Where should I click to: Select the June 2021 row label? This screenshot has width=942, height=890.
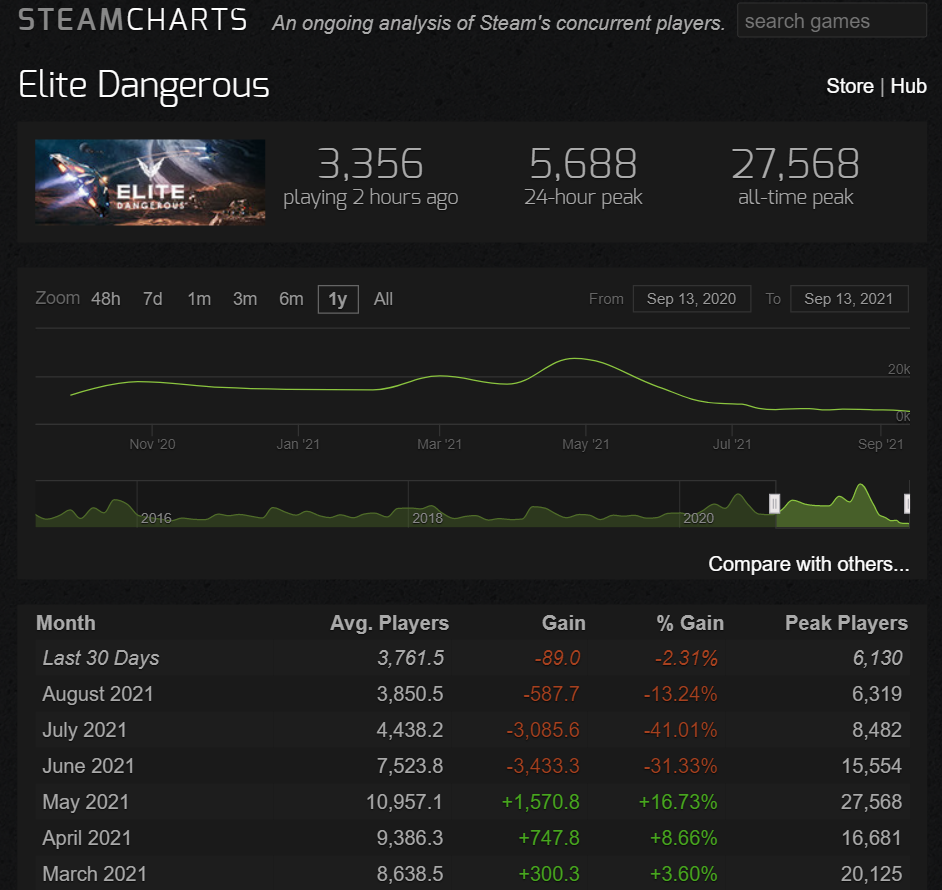tap(88, 766)
